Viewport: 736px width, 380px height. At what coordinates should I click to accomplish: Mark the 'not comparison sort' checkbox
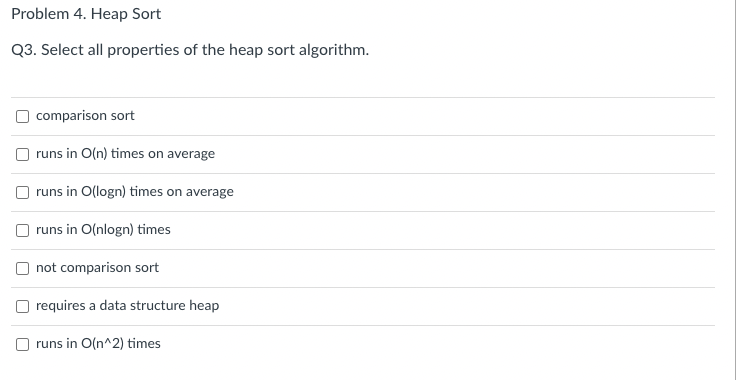click(23, 268)
